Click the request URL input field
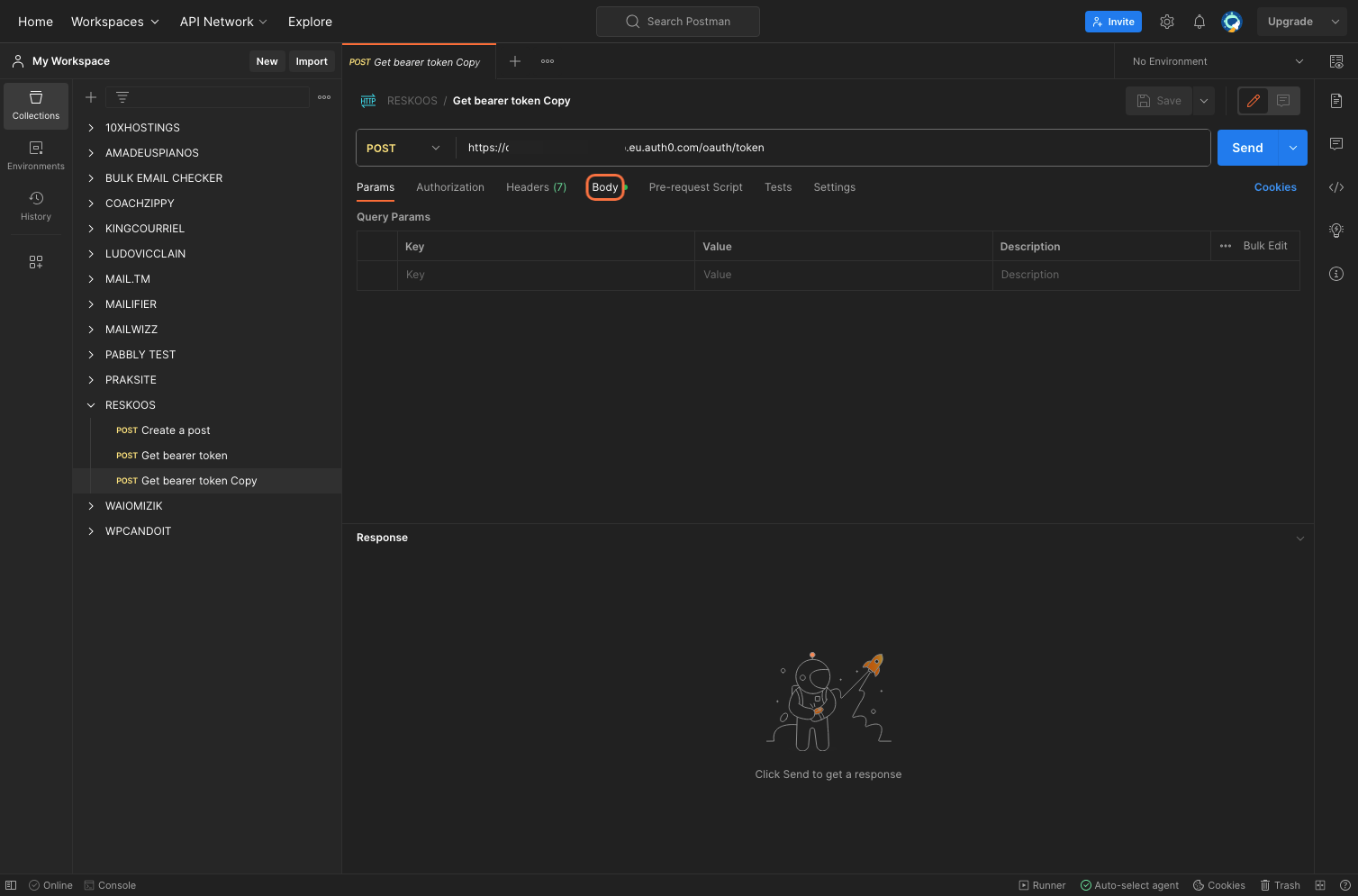Screen dimensions: 1358x896 833,148
